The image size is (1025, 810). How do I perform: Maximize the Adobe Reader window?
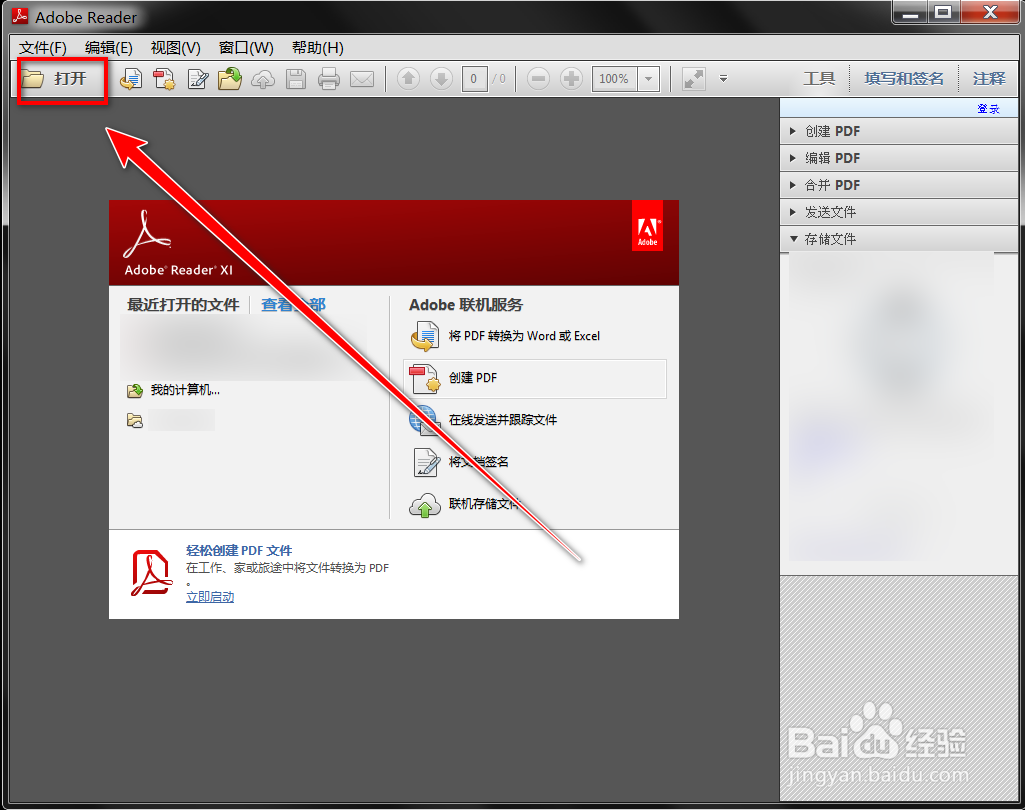pyautogui.click(x=943, y=12)
